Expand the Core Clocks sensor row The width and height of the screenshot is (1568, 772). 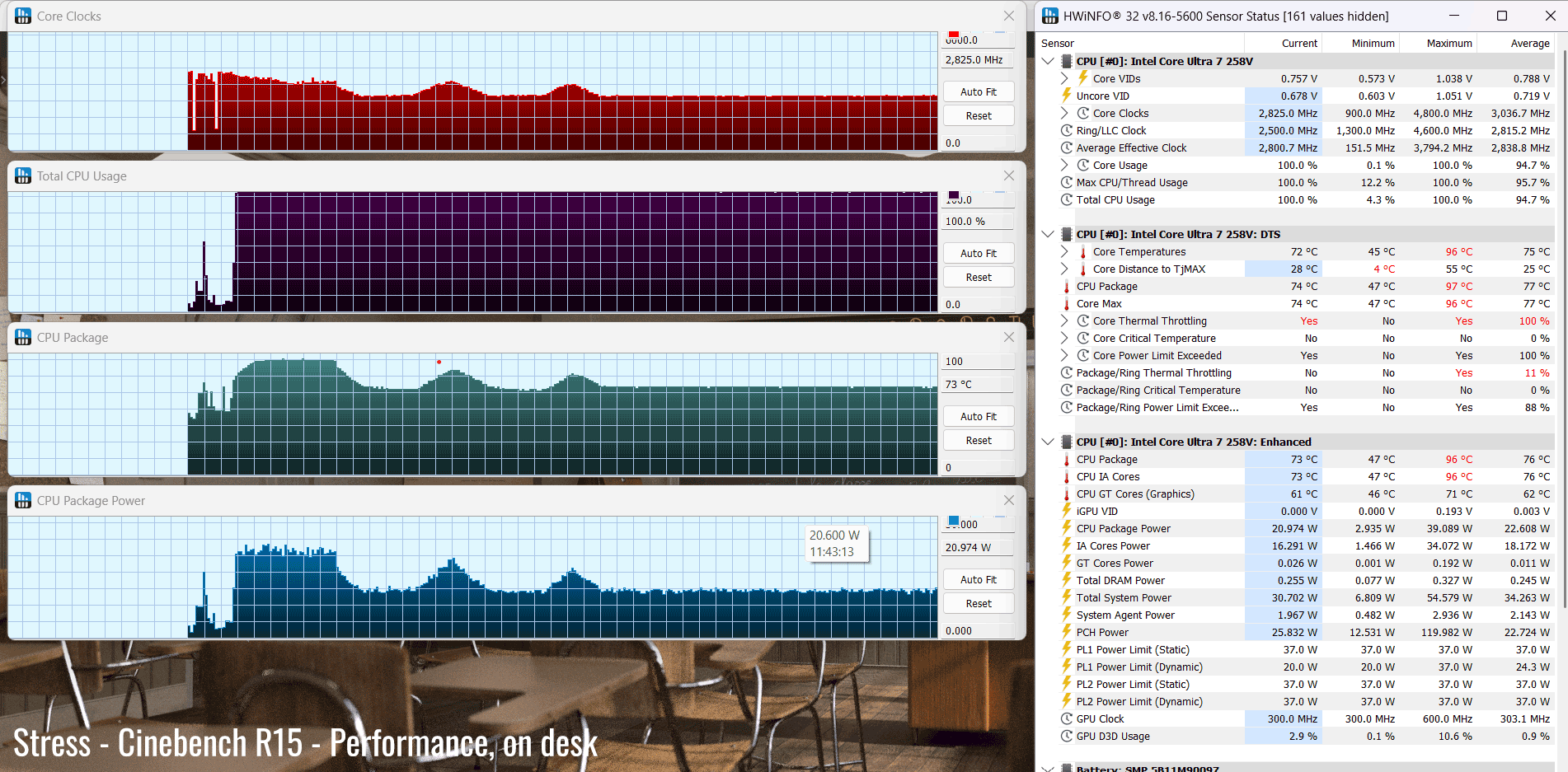click(1064, 113)
